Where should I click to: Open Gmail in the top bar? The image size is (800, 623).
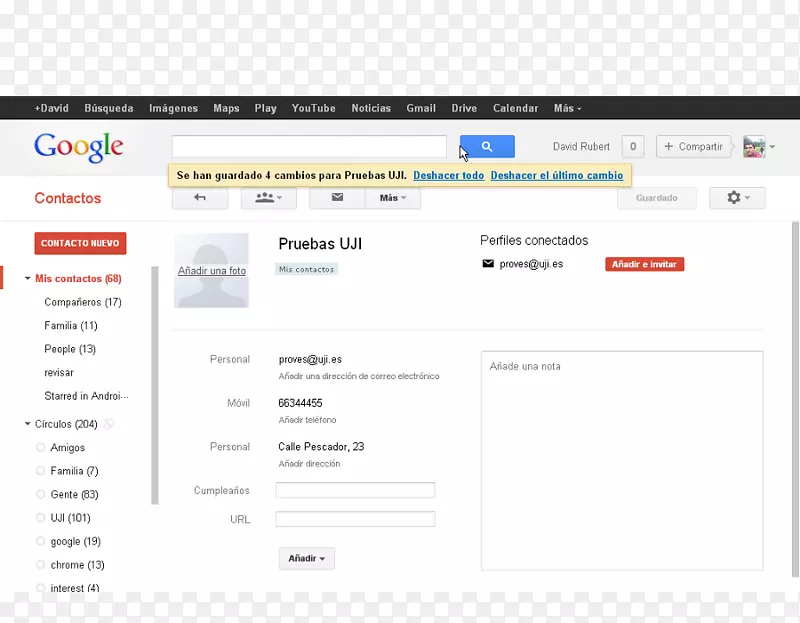[x=421, y=108]
